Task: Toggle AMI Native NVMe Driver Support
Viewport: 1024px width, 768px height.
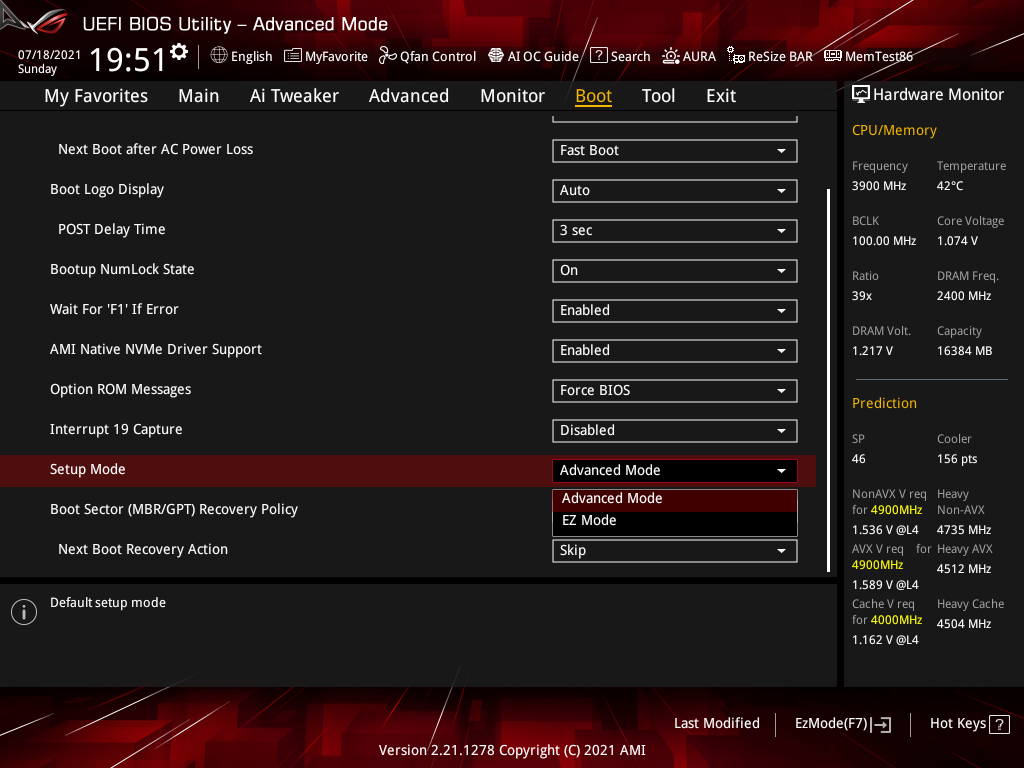Action: click(674, 350)
